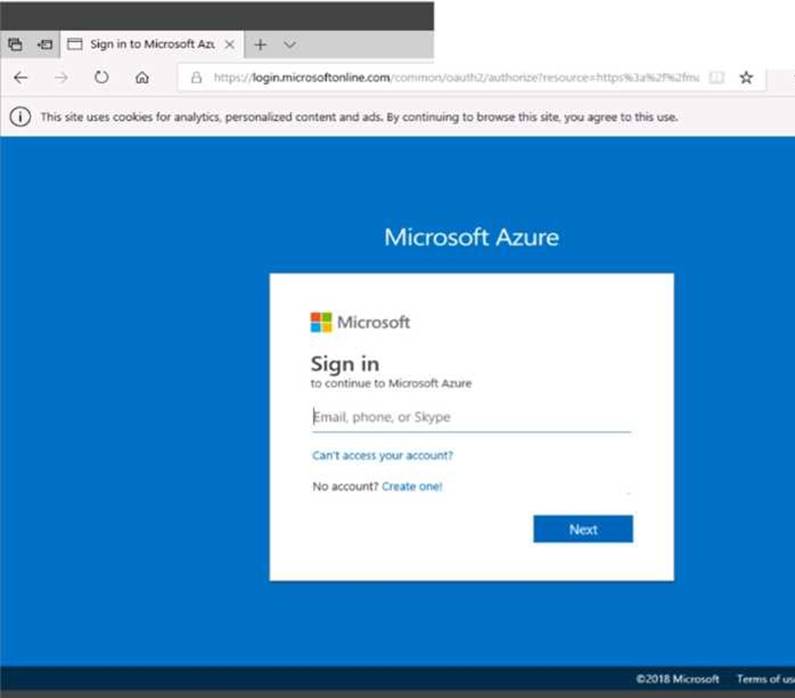The width and height of the screenshot is (795, 698).
Task: View site security lock information
Action: coord(196,78)
